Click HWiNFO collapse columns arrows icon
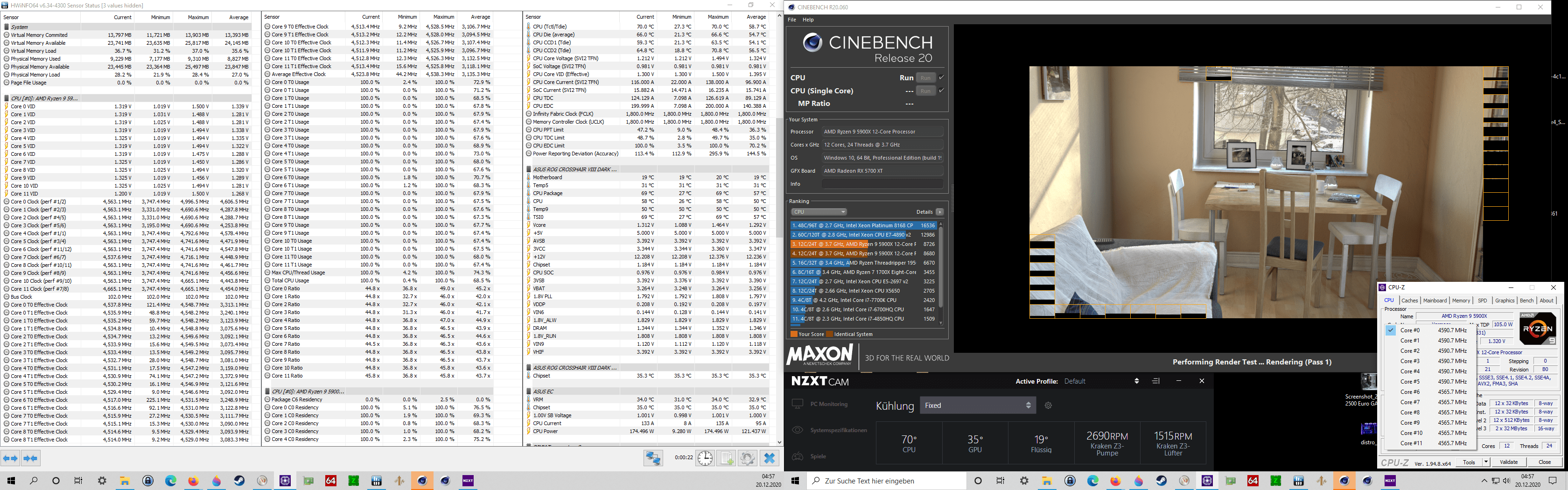Screen dimensions: 1568x490 (30, 458)
